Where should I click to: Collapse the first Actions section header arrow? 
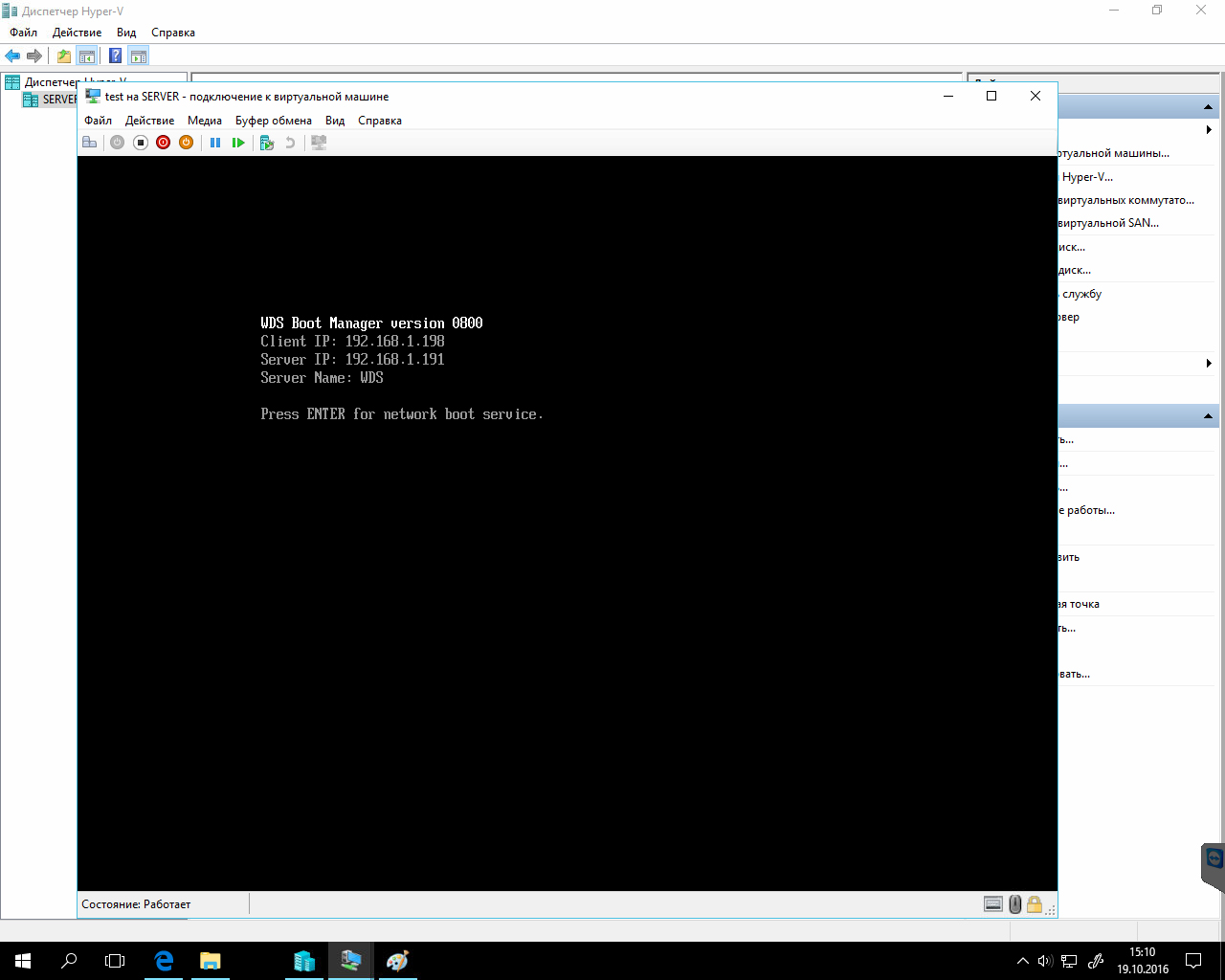coord(1208,107)
